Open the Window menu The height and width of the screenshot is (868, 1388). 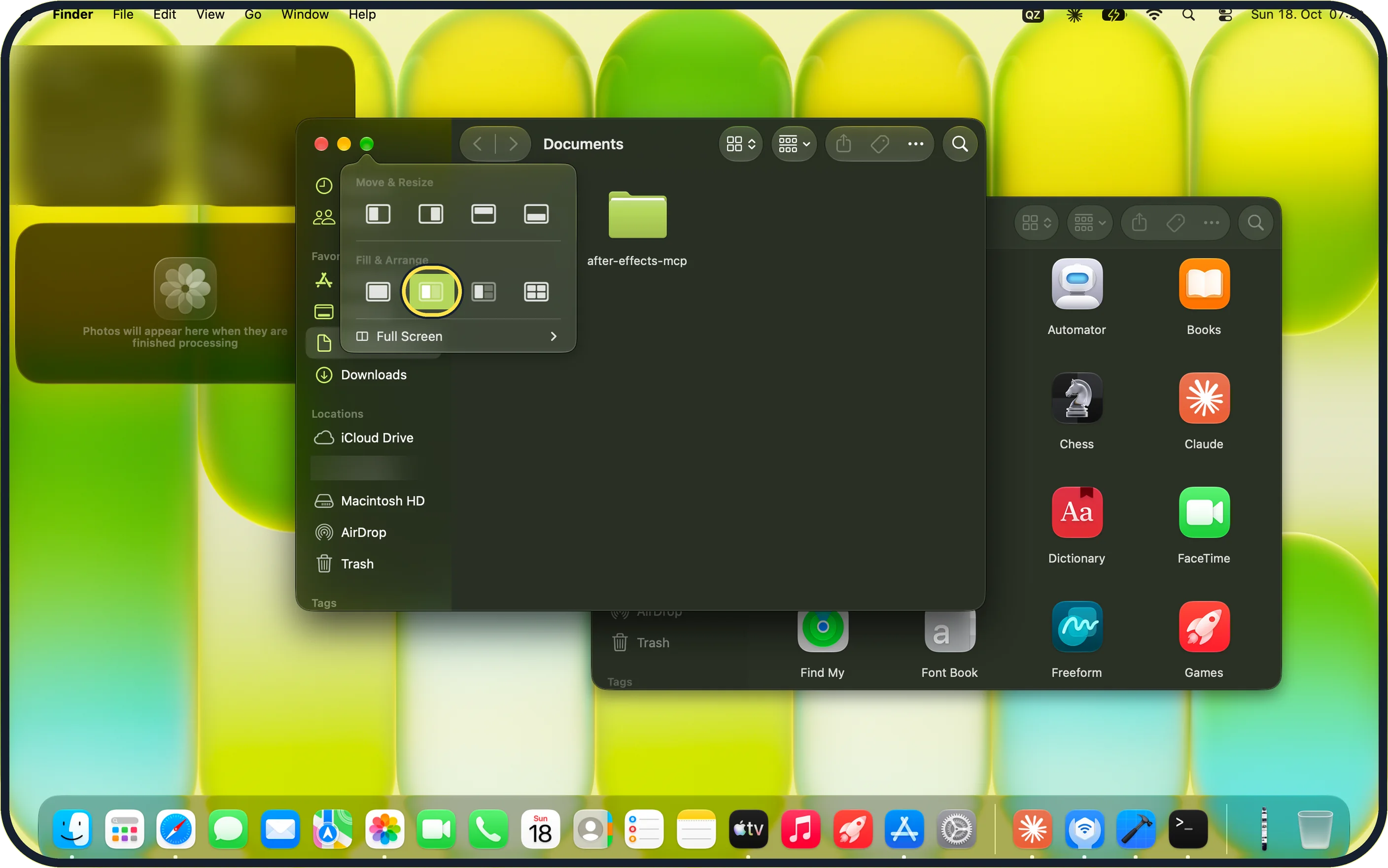coord(305,14)
